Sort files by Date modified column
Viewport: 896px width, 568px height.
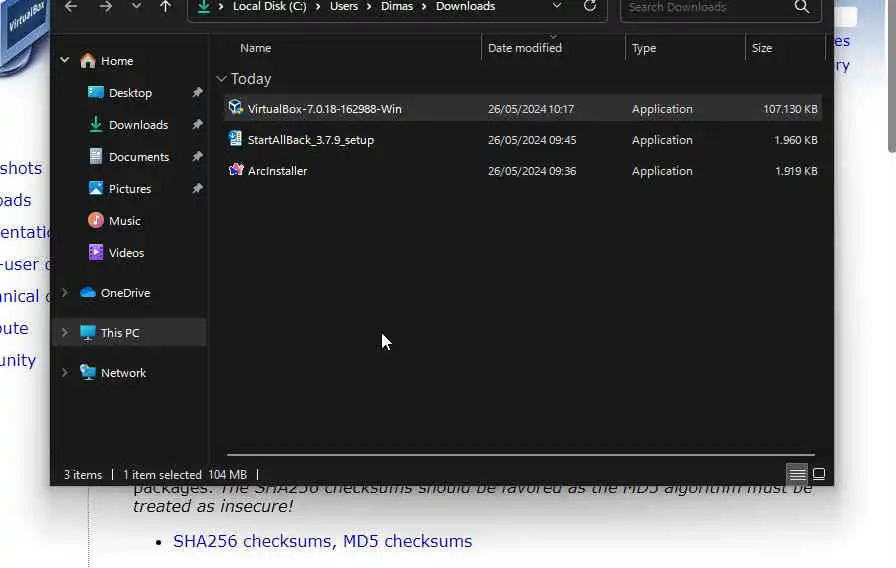pos(525,48)
